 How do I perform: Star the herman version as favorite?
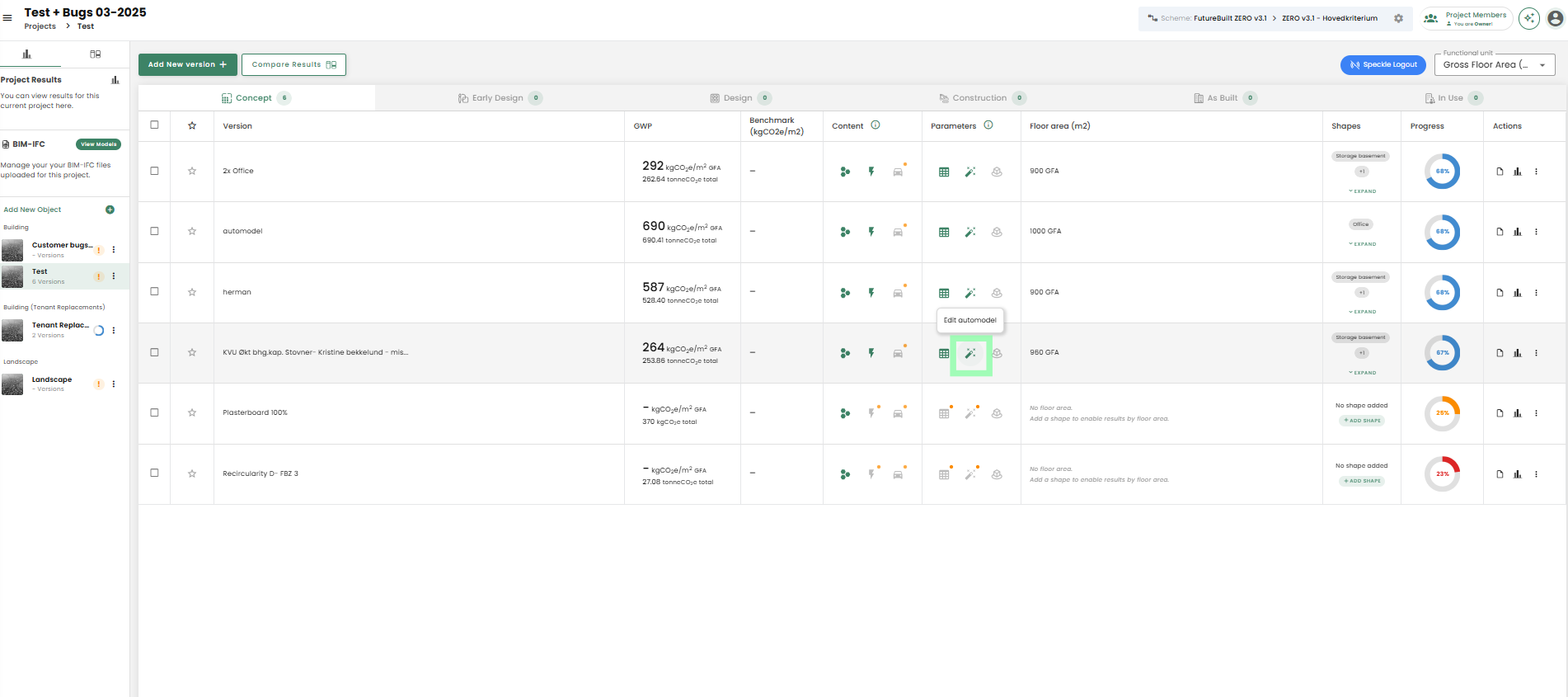[x=192, y=292]
